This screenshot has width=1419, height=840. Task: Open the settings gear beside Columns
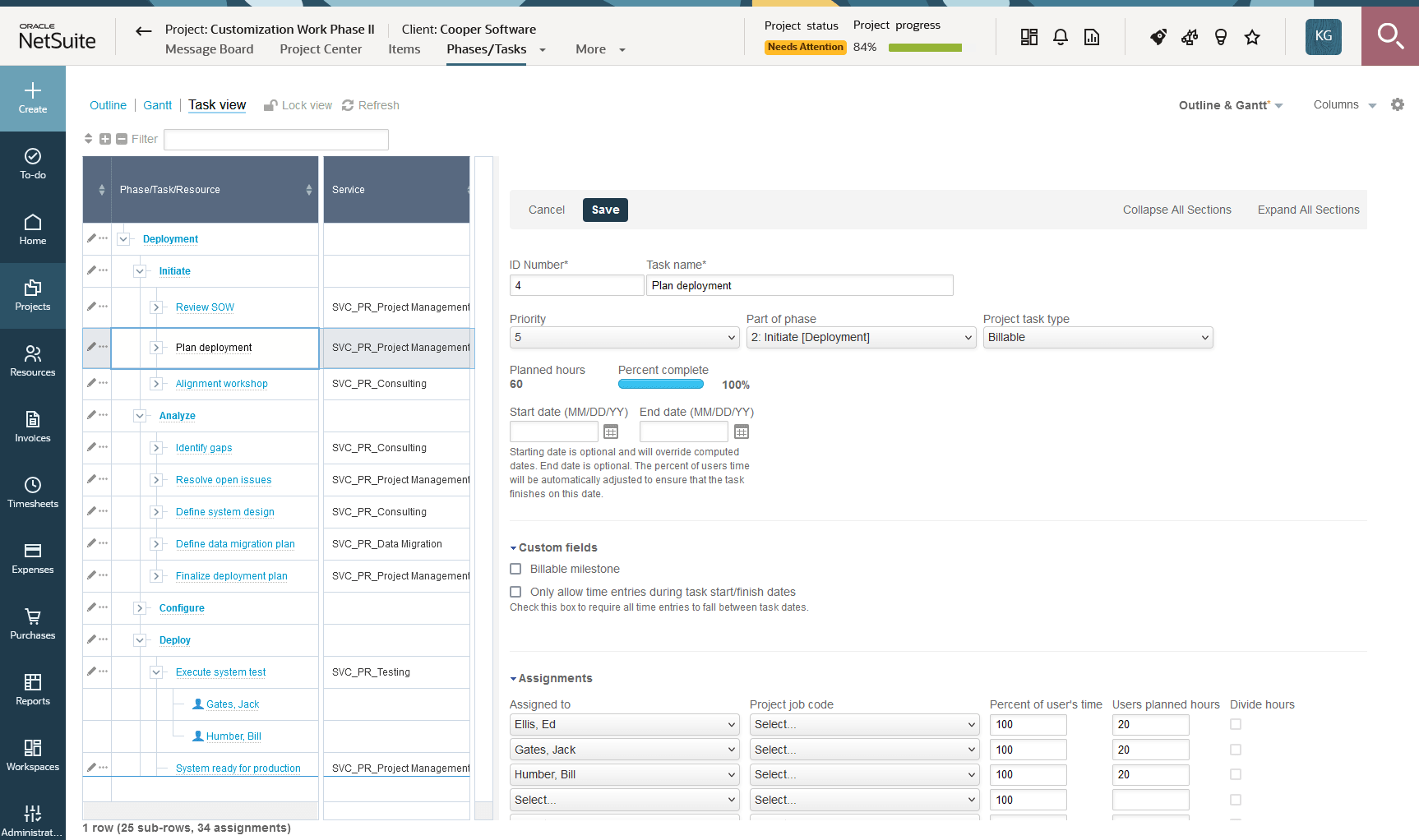1398,104
